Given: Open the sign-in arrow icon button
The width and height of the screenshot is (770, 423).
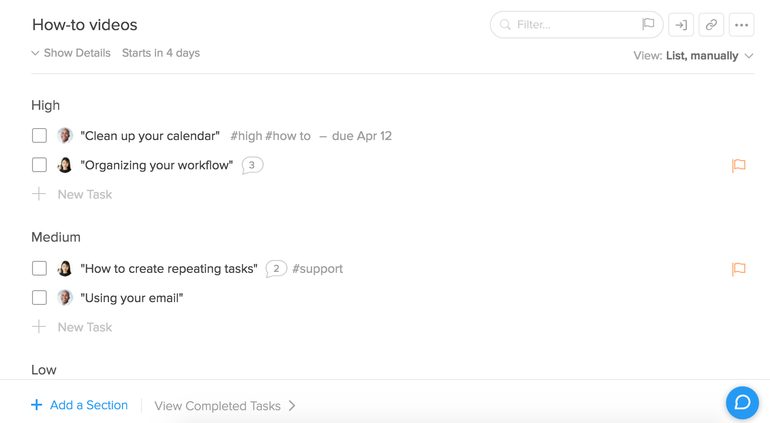Looking at the screenshot, I should point(681,25).
